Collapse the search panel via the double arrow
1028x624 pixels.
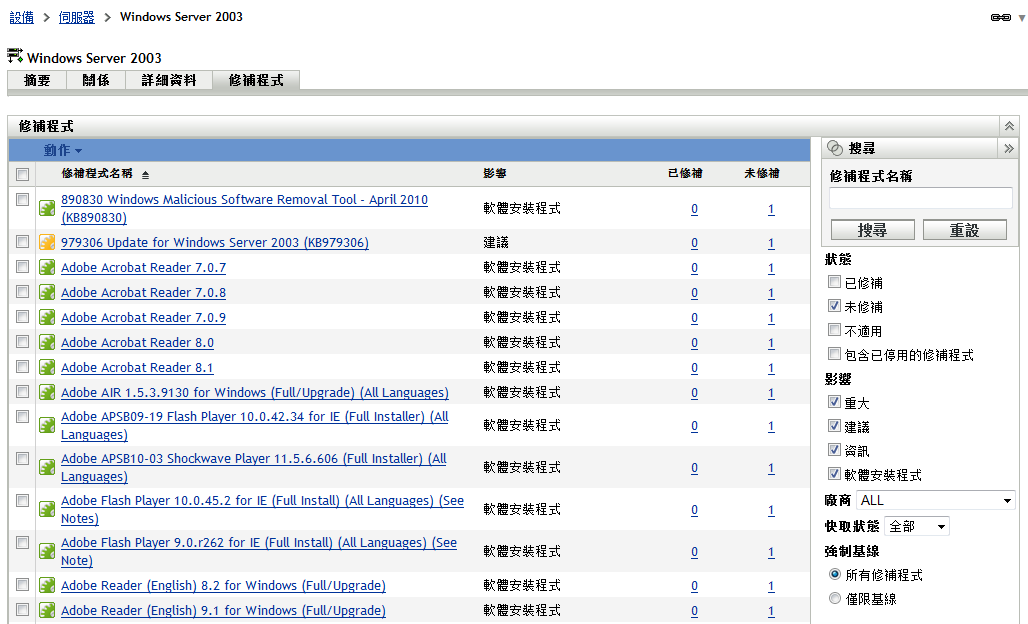[1009, 148]
